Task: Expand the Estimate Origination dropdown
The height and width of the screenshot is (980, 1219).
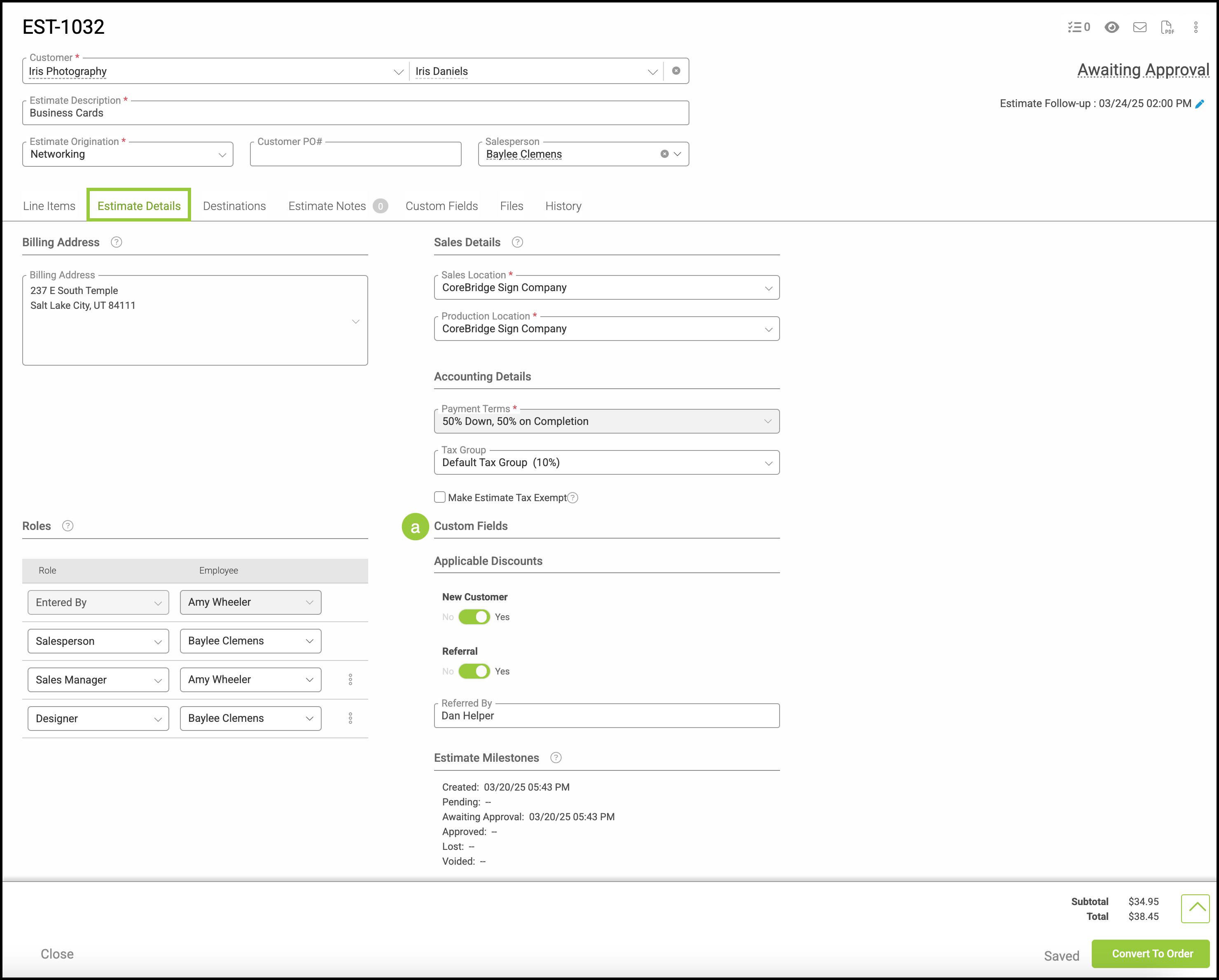Action: pyautogui.click(x=128, y=154)
